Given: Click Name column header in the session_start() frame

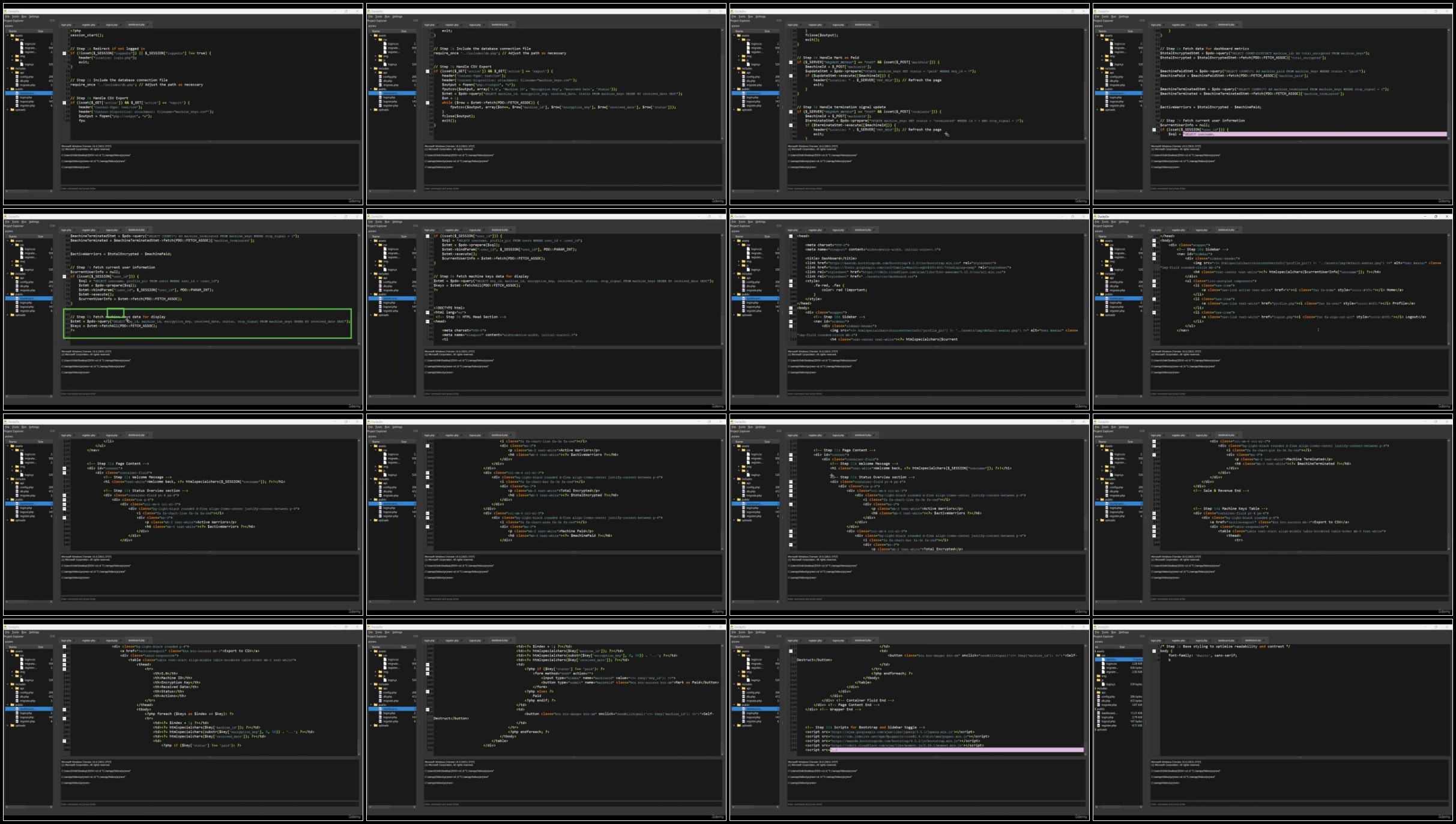Looking at the screenshot, I should (13, 31).
